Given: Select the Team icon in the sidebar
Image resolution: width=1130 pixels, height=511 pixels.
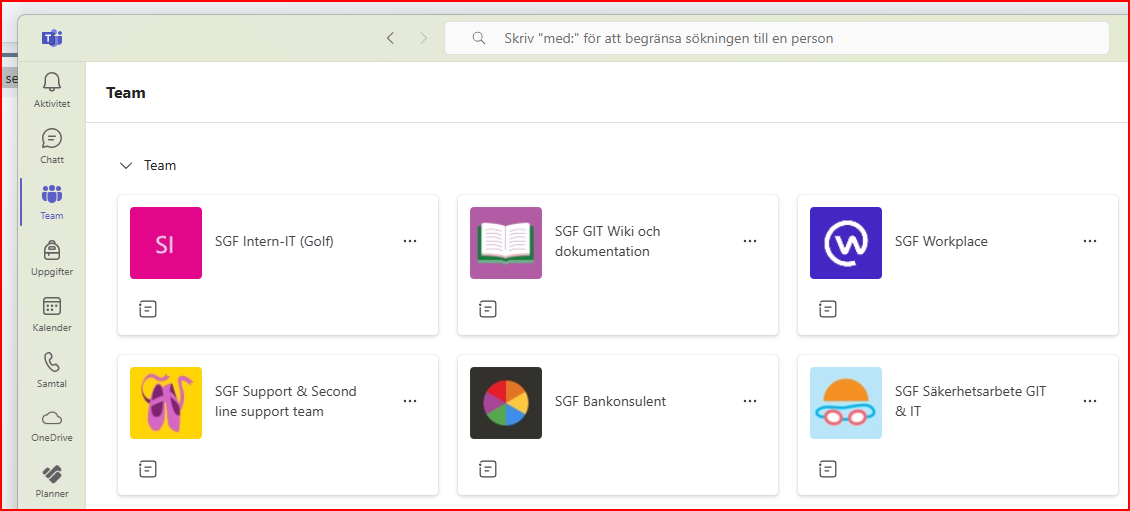Looking at the screenshot, I should (x=52, y=193).
